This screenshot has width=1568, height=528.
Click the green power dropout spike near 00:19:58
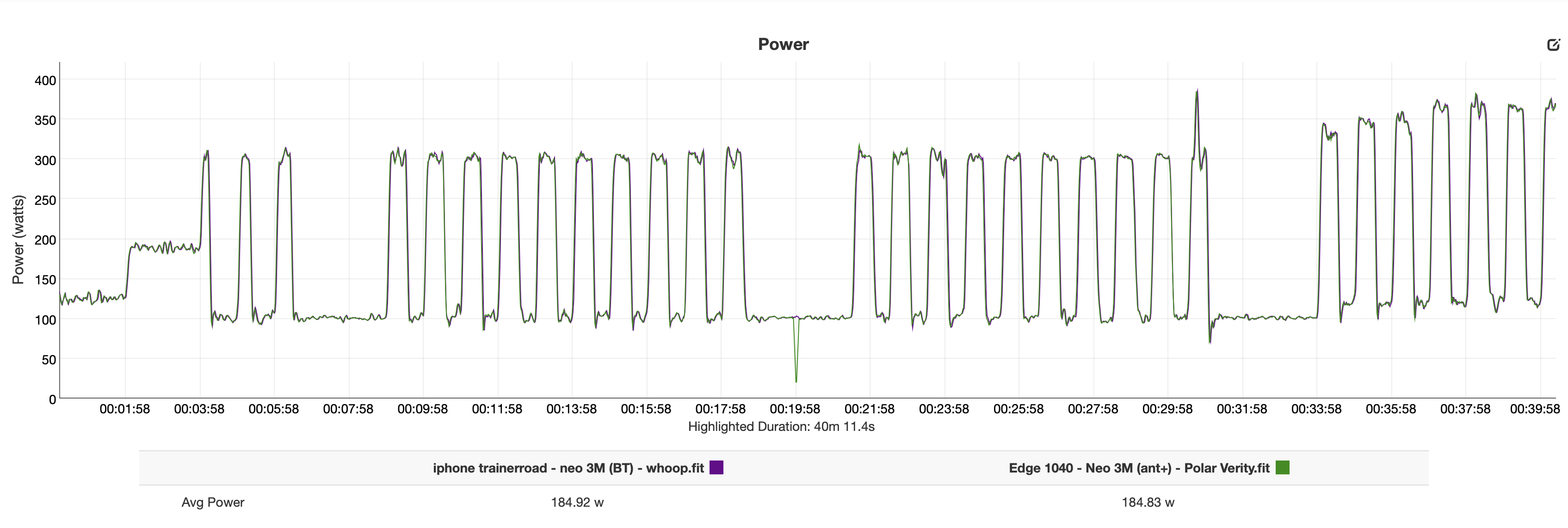[x=796, y=350]
